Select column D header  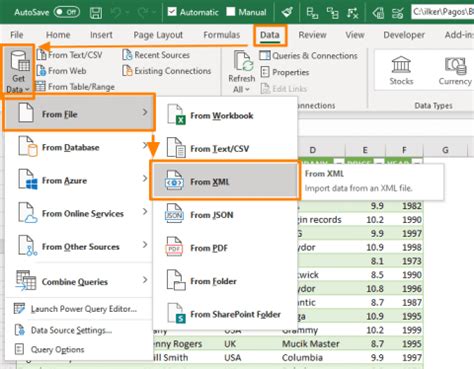[313, 150]
